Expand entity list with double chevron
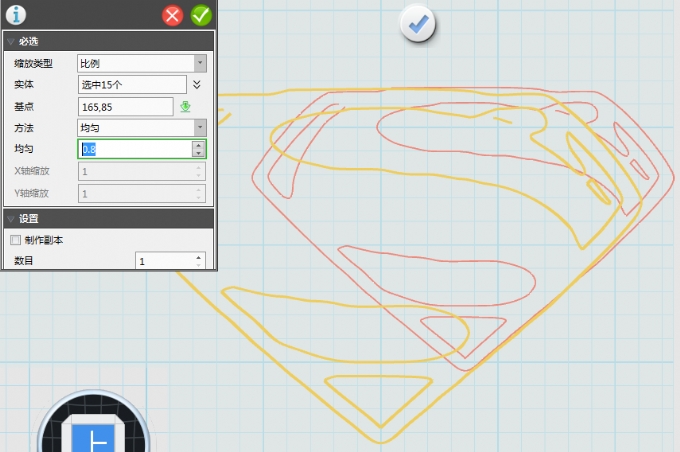Screen dimensions: 680x452 tap(197, 85)
